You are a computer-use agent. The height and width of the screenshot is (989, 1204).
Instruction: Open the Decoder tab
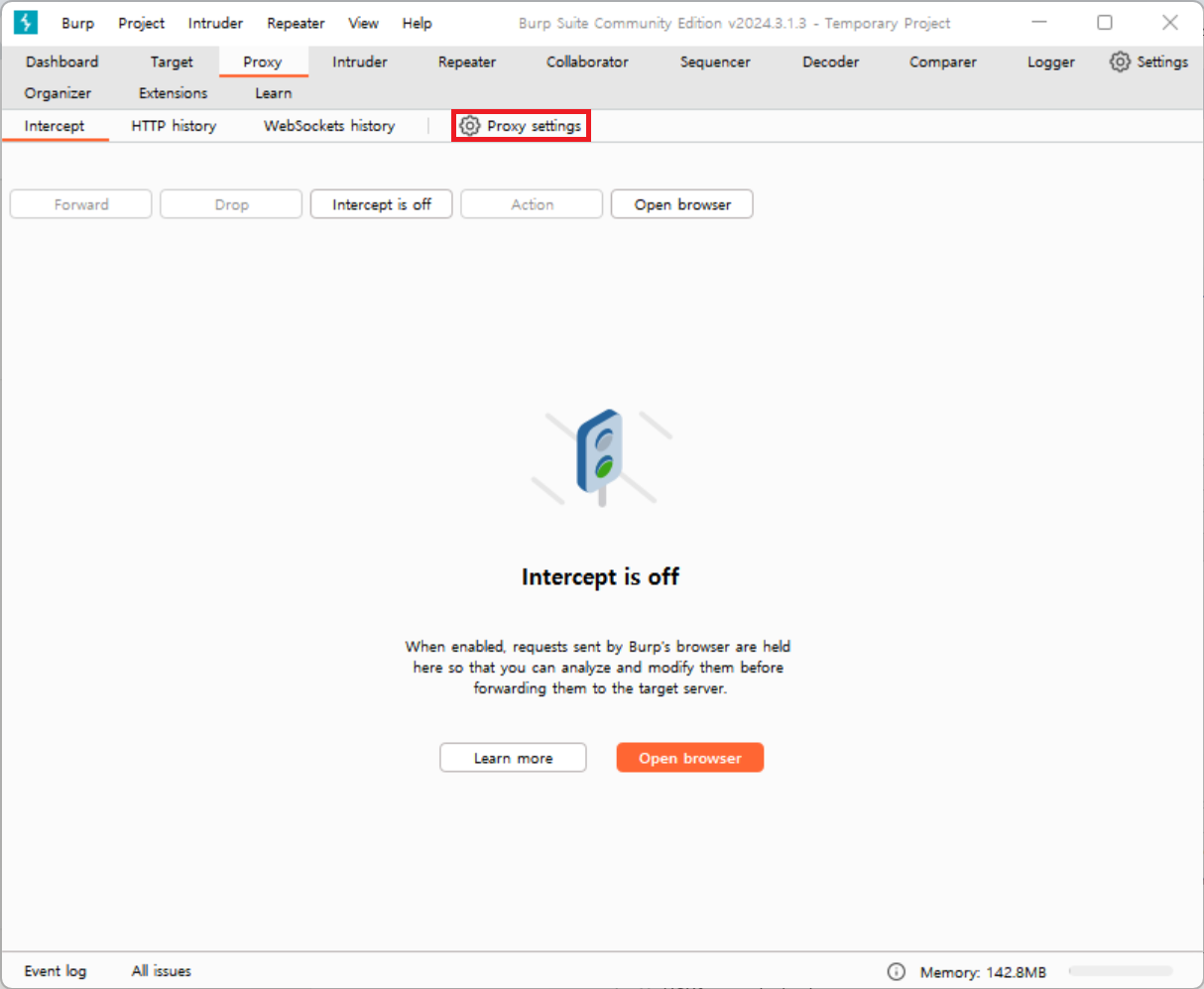coord(831,62)
